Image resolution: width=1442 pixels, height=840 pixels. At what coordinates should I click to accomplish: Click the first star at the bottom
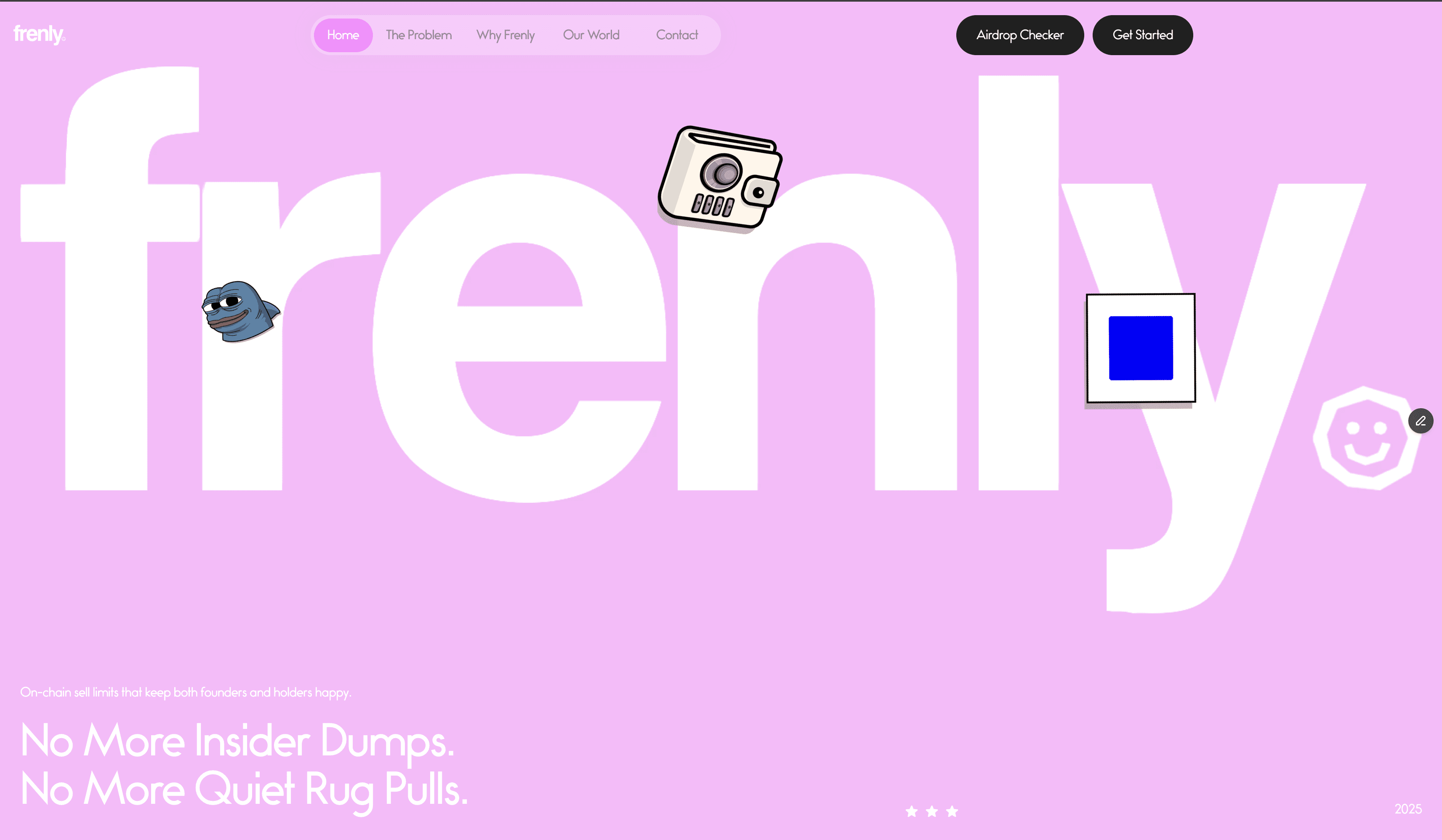pos(912,811)
